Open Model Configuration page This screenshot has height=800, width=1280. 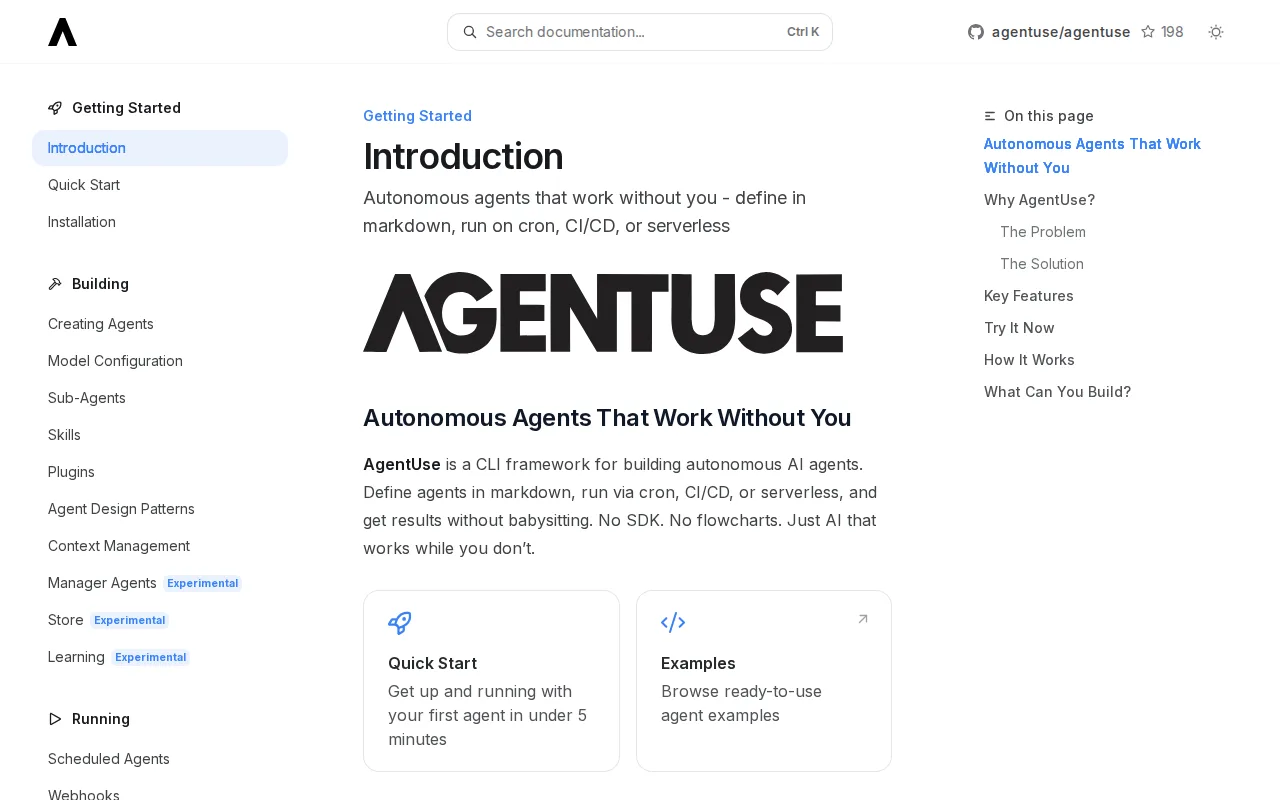(x=160, y=361)
